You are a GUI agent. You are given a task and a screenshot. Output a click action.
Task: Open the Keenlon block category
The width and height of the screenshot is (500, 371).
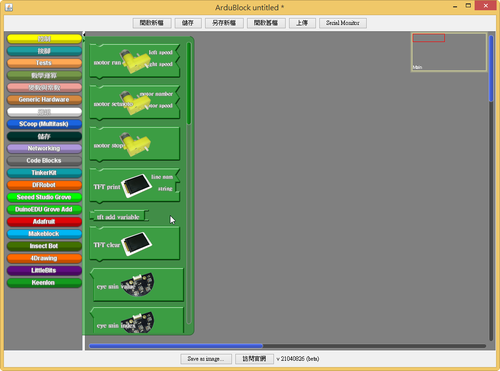(44, 283)
